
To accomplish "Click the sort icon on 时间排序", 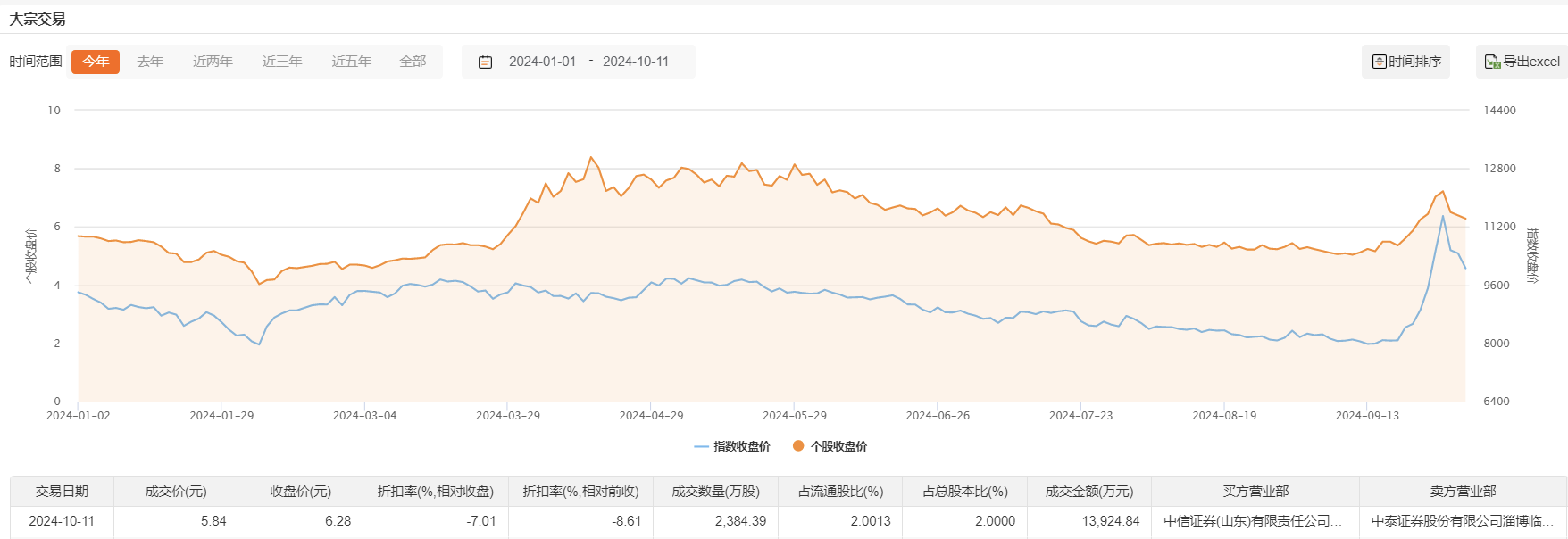I will coord(1379,62).
